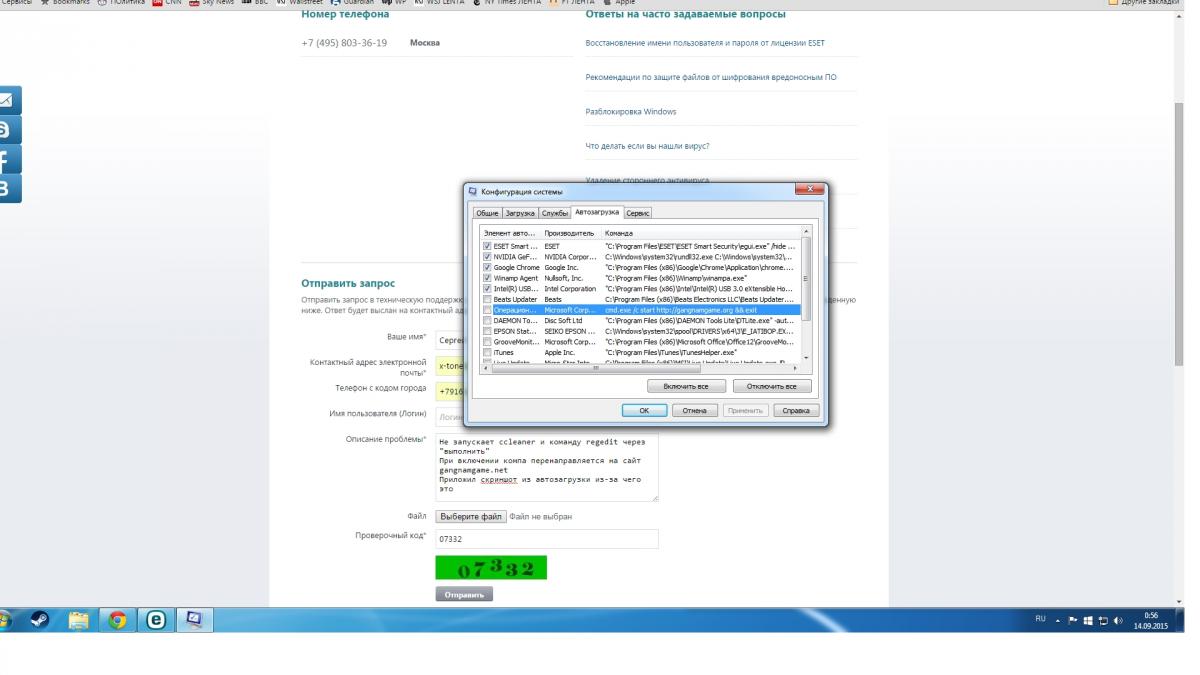The width and height of the screenshot is (1200, 675).
Task: Click the Включить все button
Action: click(x=686, y=386)
